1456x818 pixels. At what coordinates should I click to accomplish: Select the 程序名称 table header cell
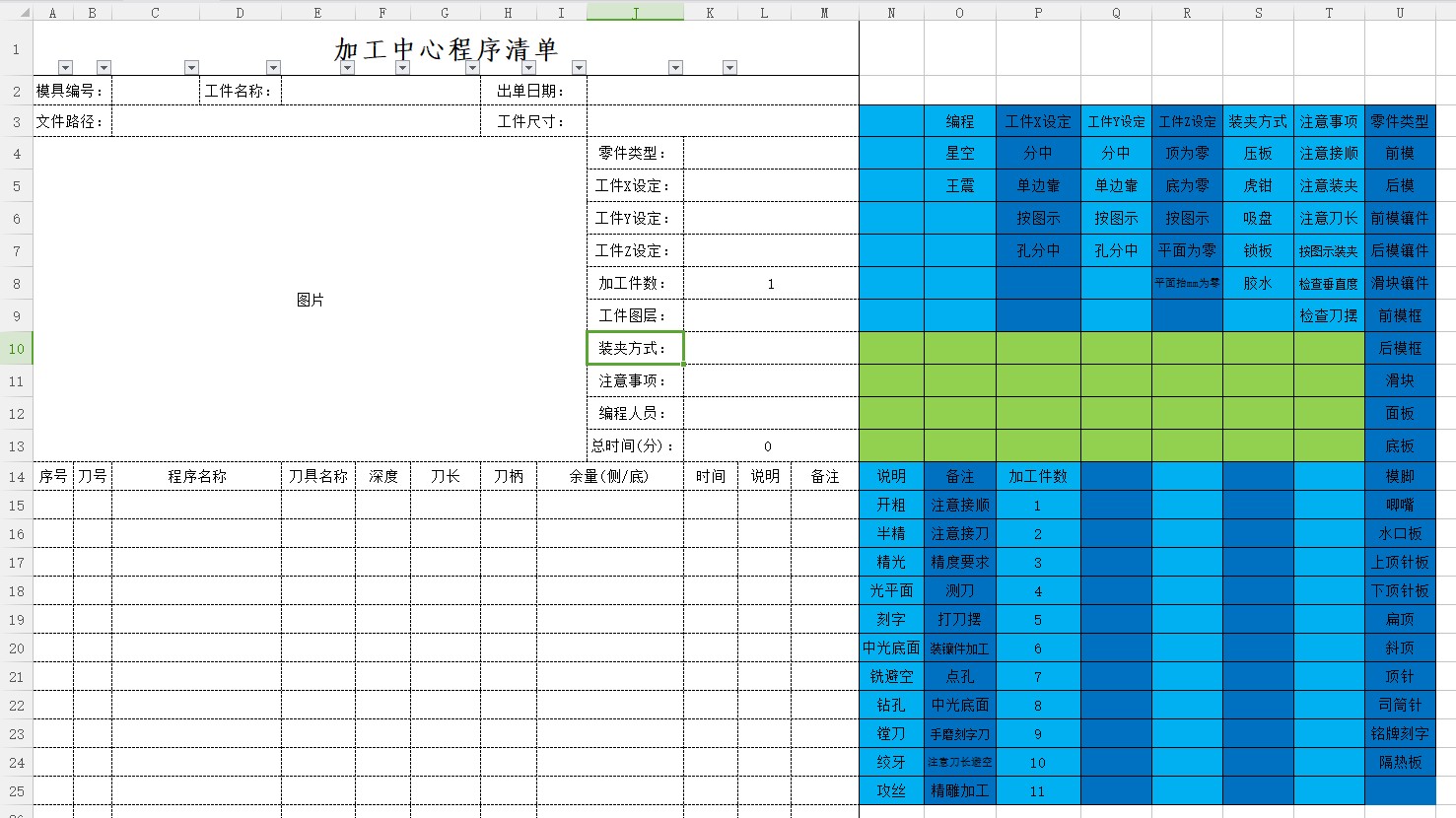(197, 476)
